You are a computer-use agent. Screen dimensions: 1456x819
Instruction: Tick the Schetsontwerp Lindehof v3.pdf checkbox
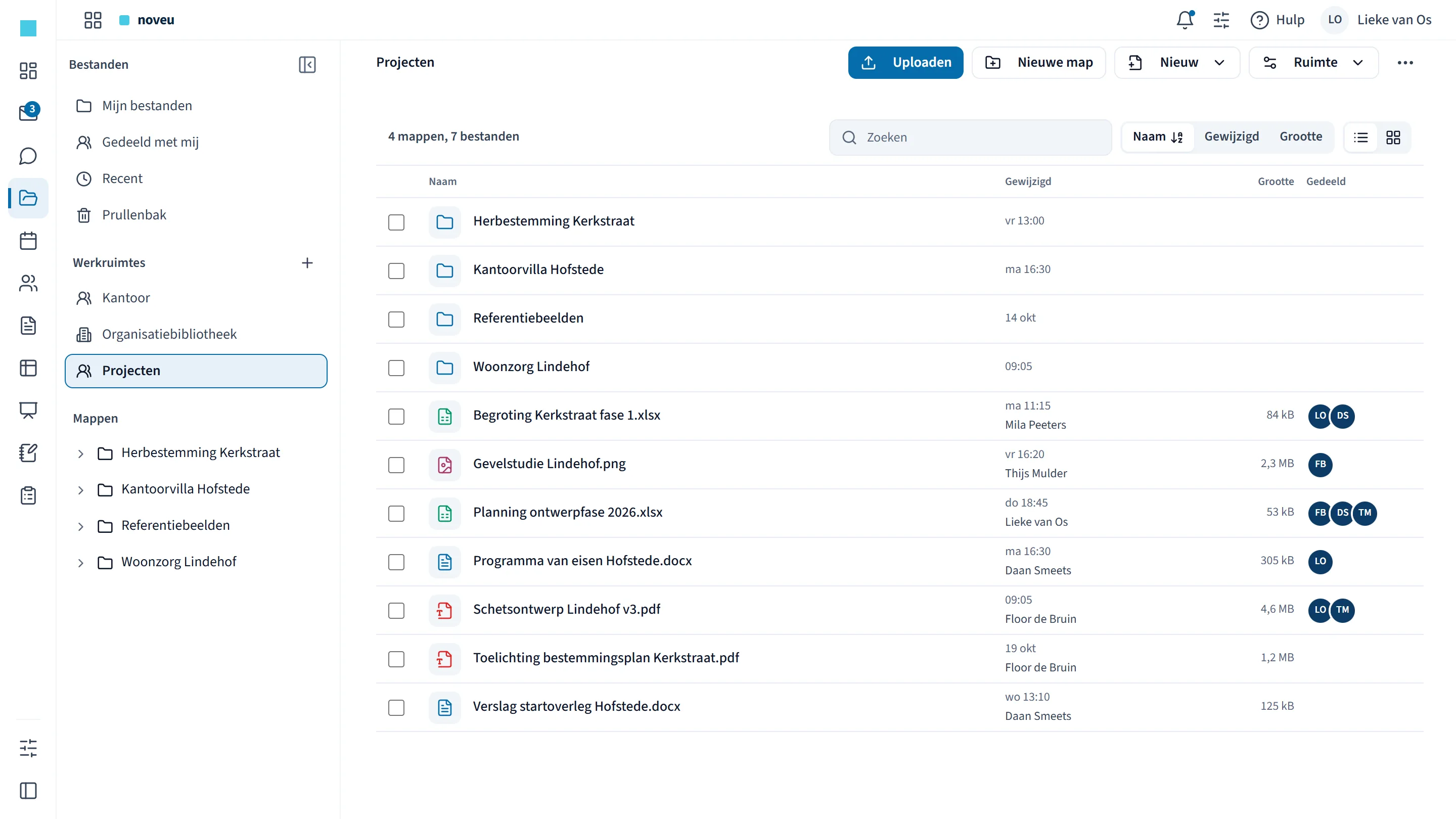click(x=396, y=610)
